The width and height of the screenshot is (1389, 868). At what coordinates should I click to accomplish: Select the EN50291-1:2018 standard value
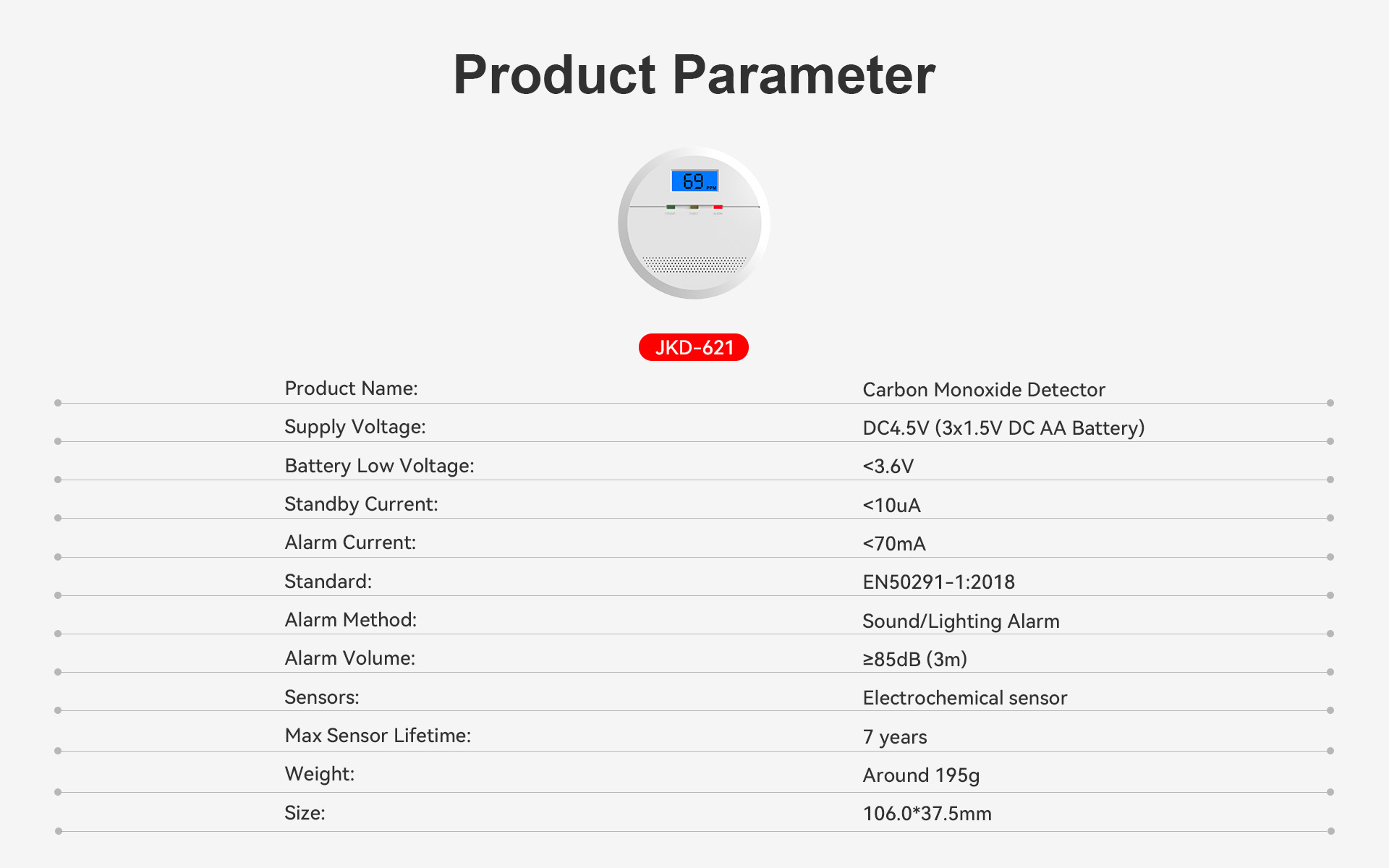[938, 582]
